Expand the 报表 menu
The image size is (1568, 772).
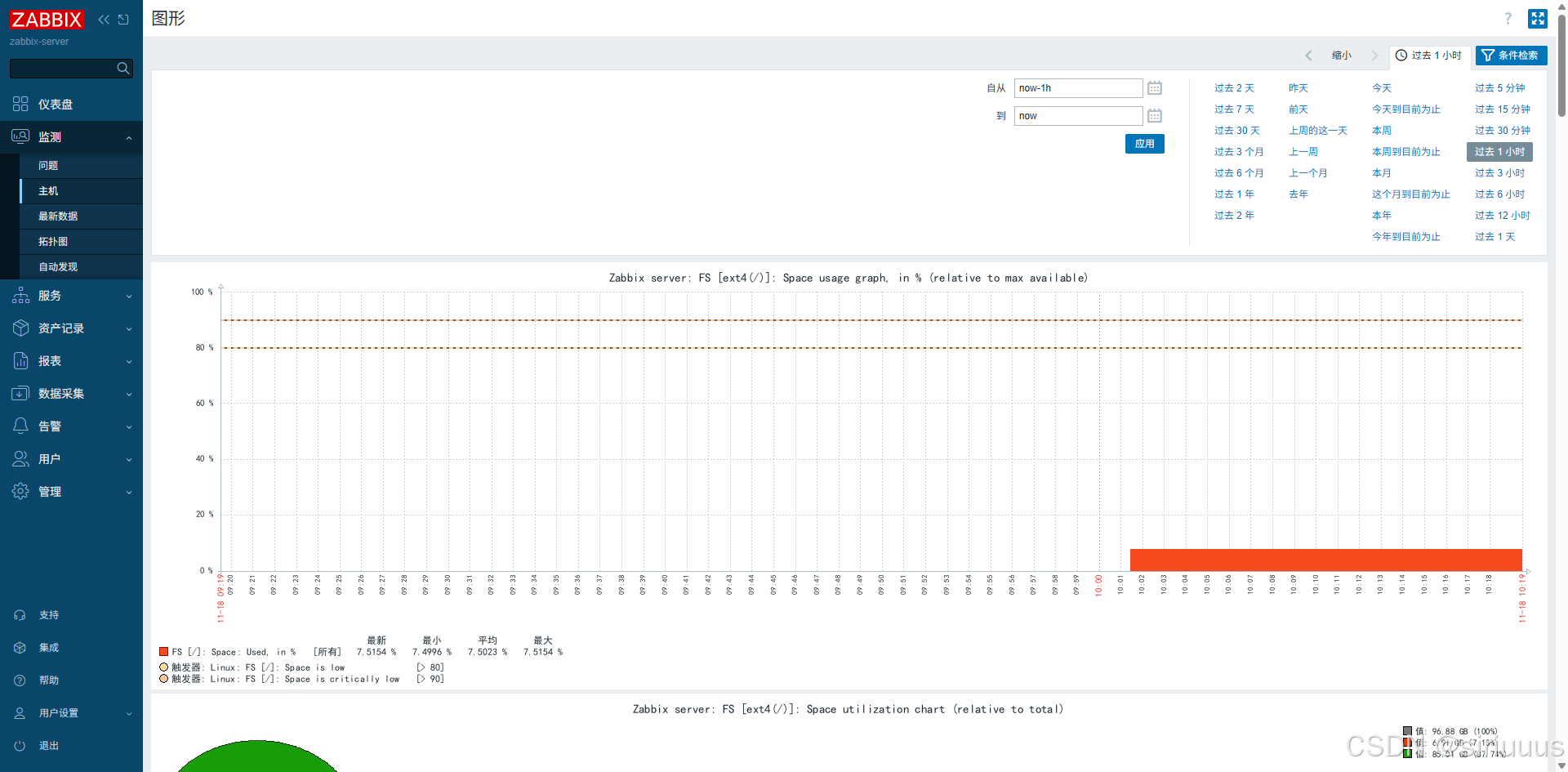(x=71, y=361)
